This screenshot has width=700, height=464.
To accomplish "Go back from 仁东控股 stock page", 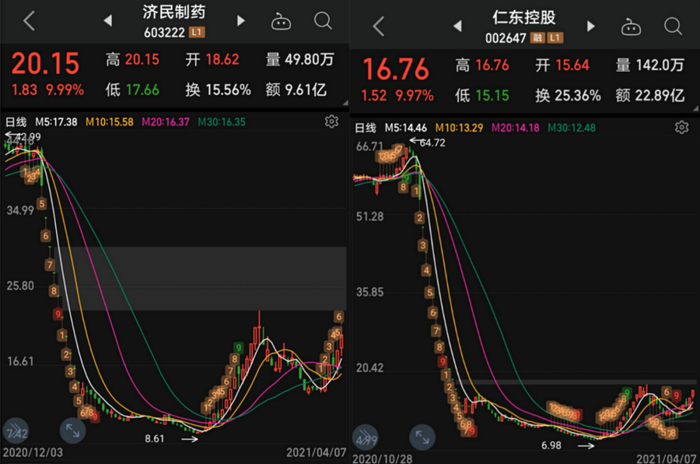I will (379, 26).
